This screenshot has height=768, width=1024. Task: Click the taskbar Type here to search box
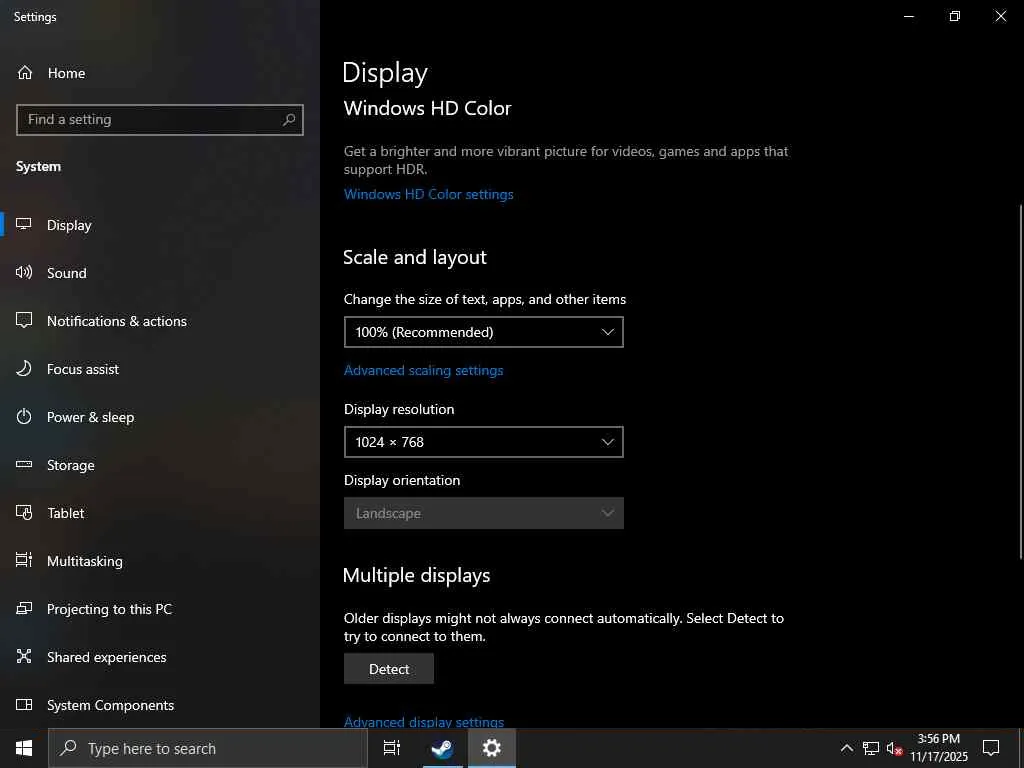(208, 748)
